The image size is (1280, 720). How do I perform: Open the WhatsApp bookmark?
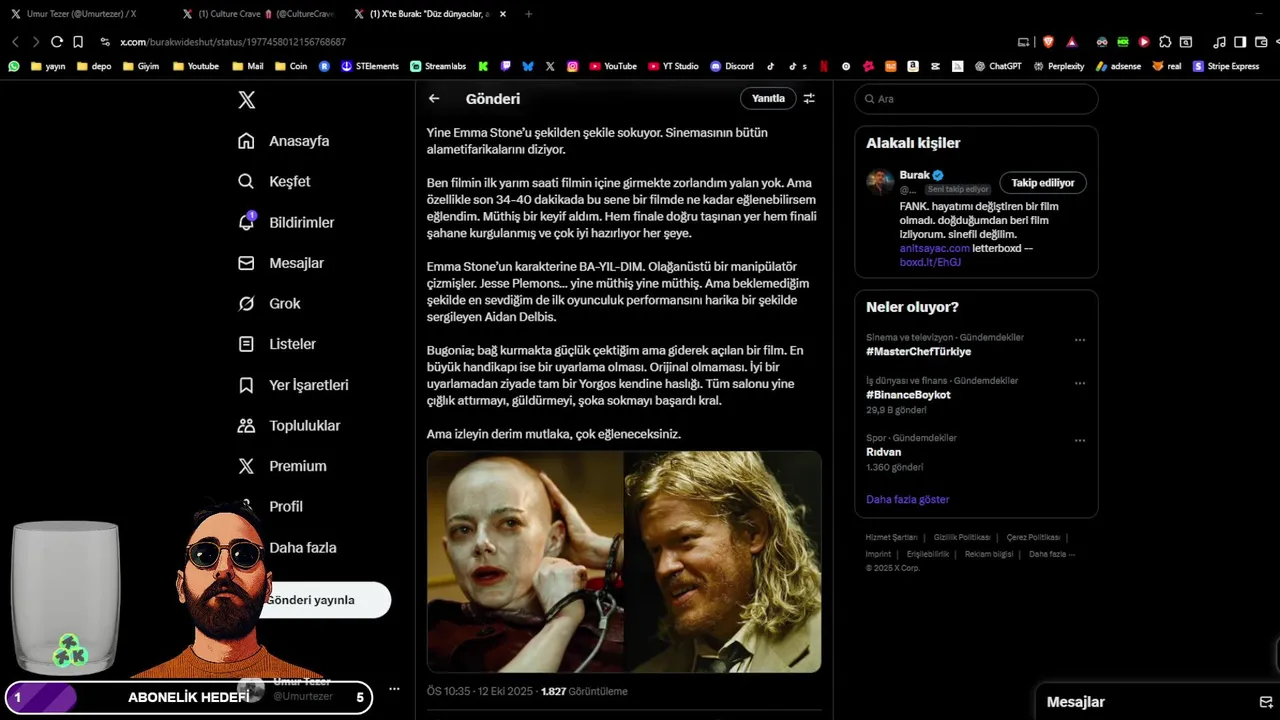tap(14, 66)
